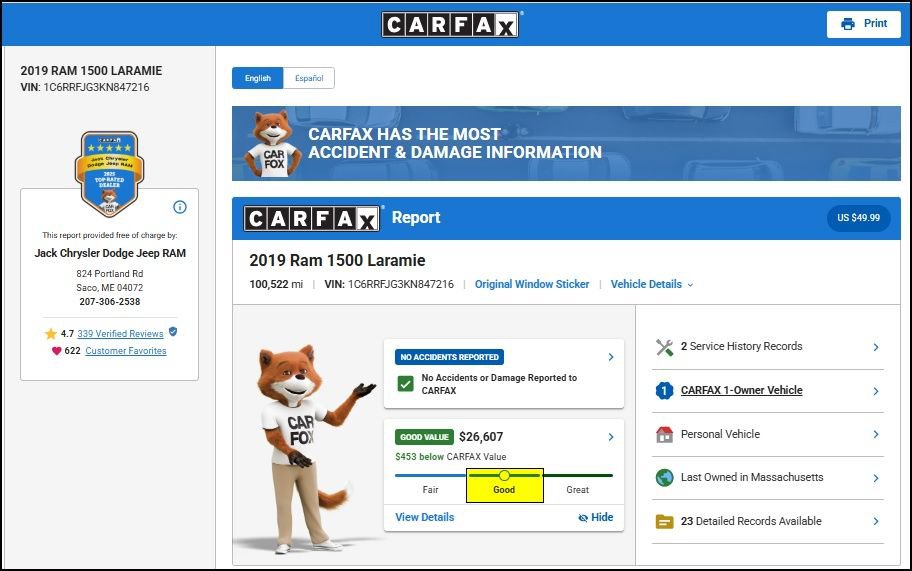Click the Personal Vehicle label
The width and height of the screenshot is (912, 571).
coord(720,434)
